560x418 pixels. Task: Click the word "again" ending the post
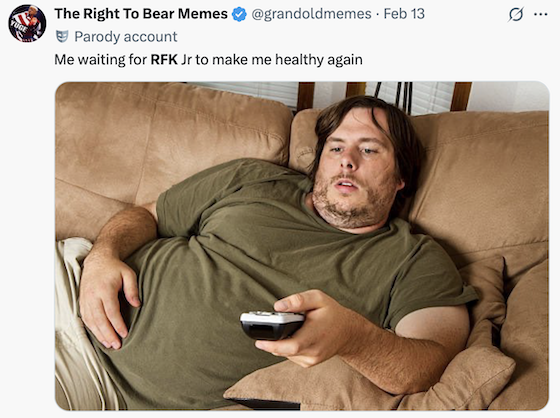coord(345,60)
